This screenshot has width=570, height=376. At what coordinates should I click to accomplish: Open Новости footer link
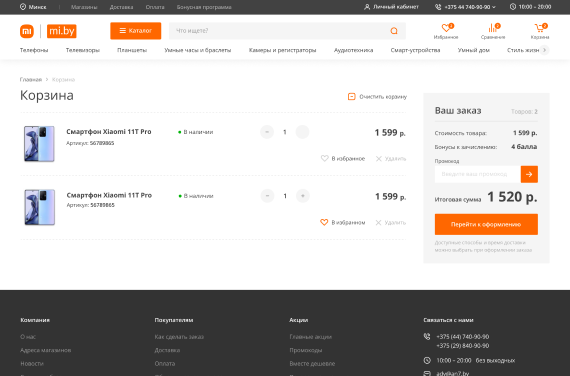[32, 364]
